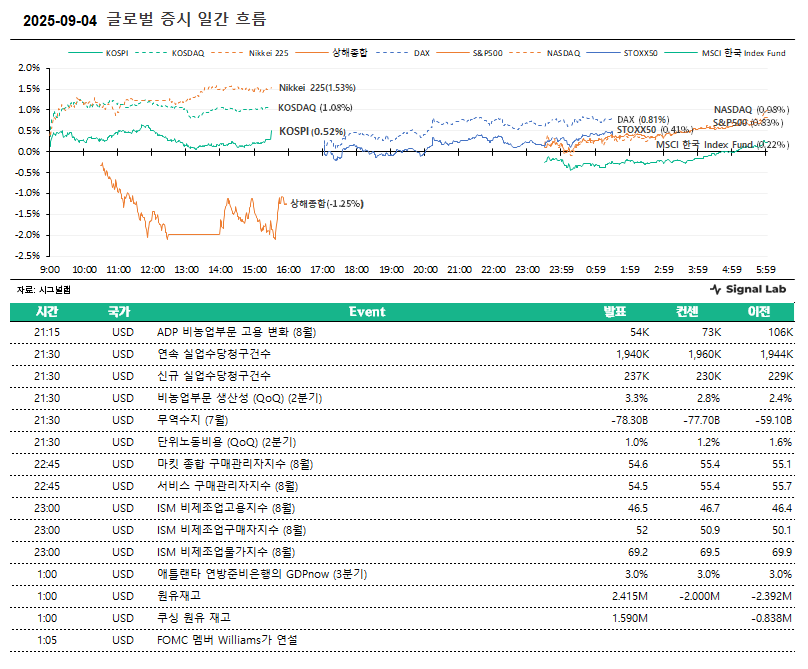This screenshot has width=808, height=669.
Task: Select the 마킷 종합 구매관리자지수 event
Action: [235, 464]
